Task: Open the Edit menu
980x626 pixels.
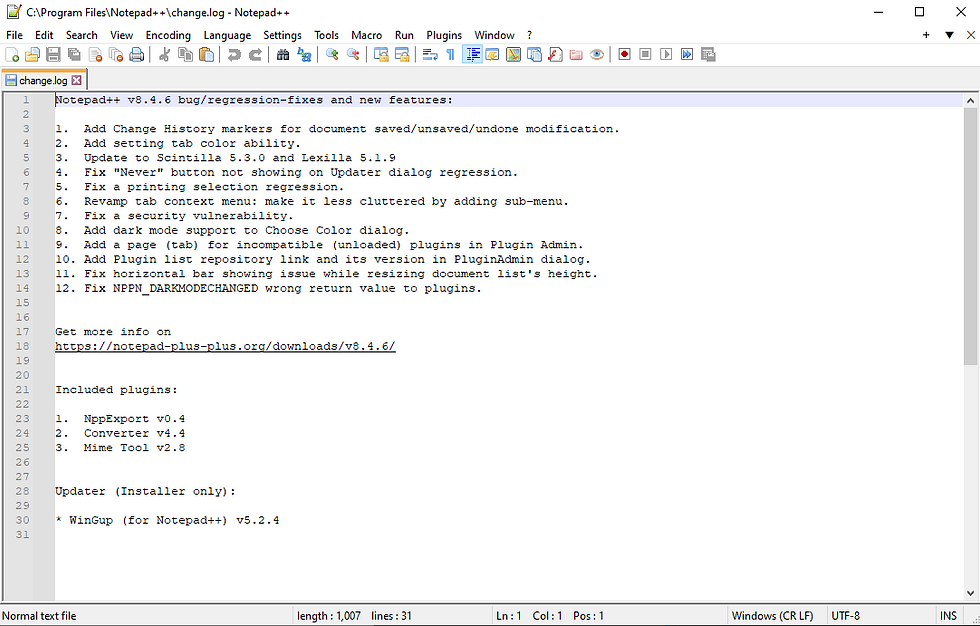Action: tap(44, 35)
